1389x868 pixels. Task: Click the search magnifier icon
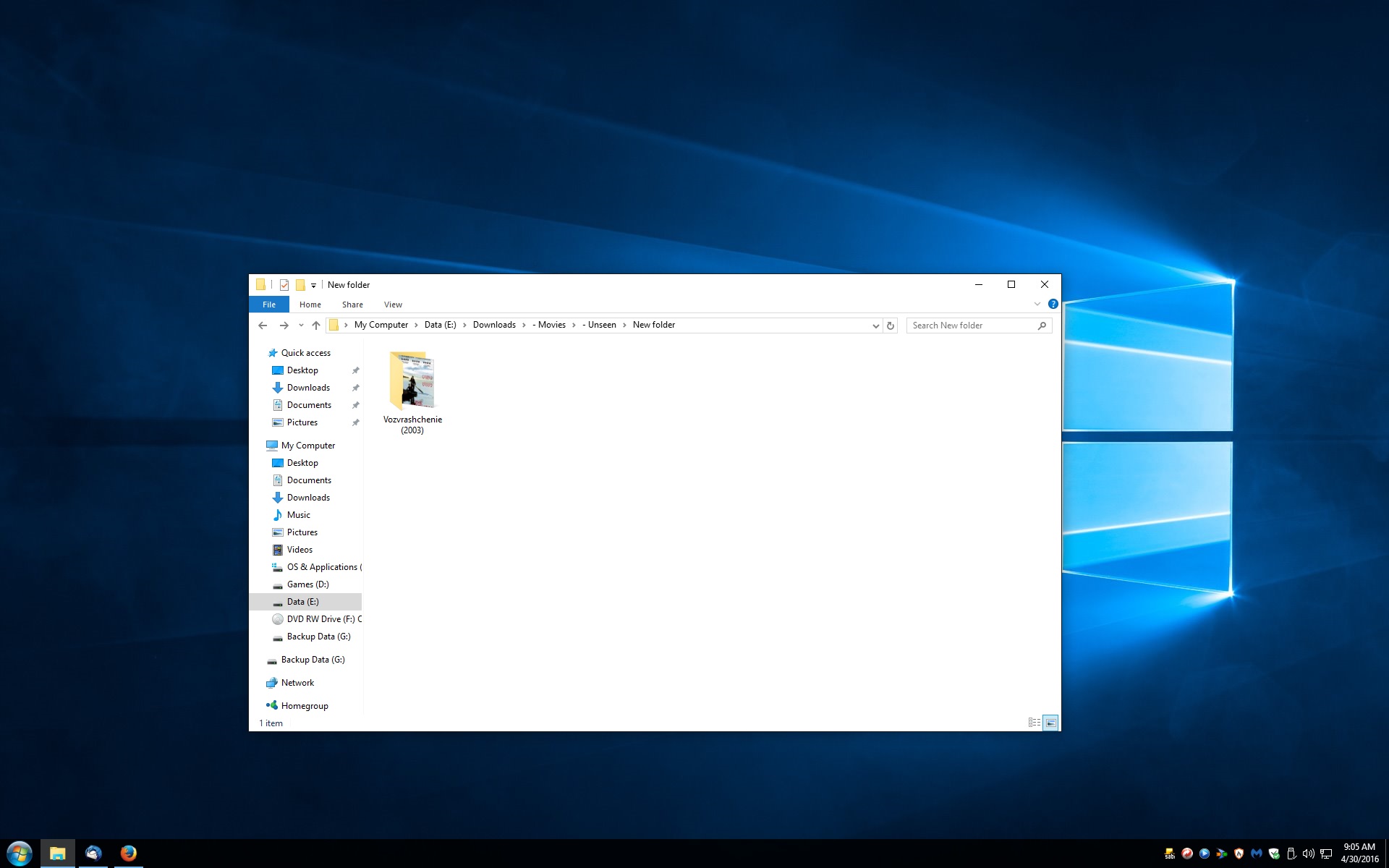click(1042, 325)
